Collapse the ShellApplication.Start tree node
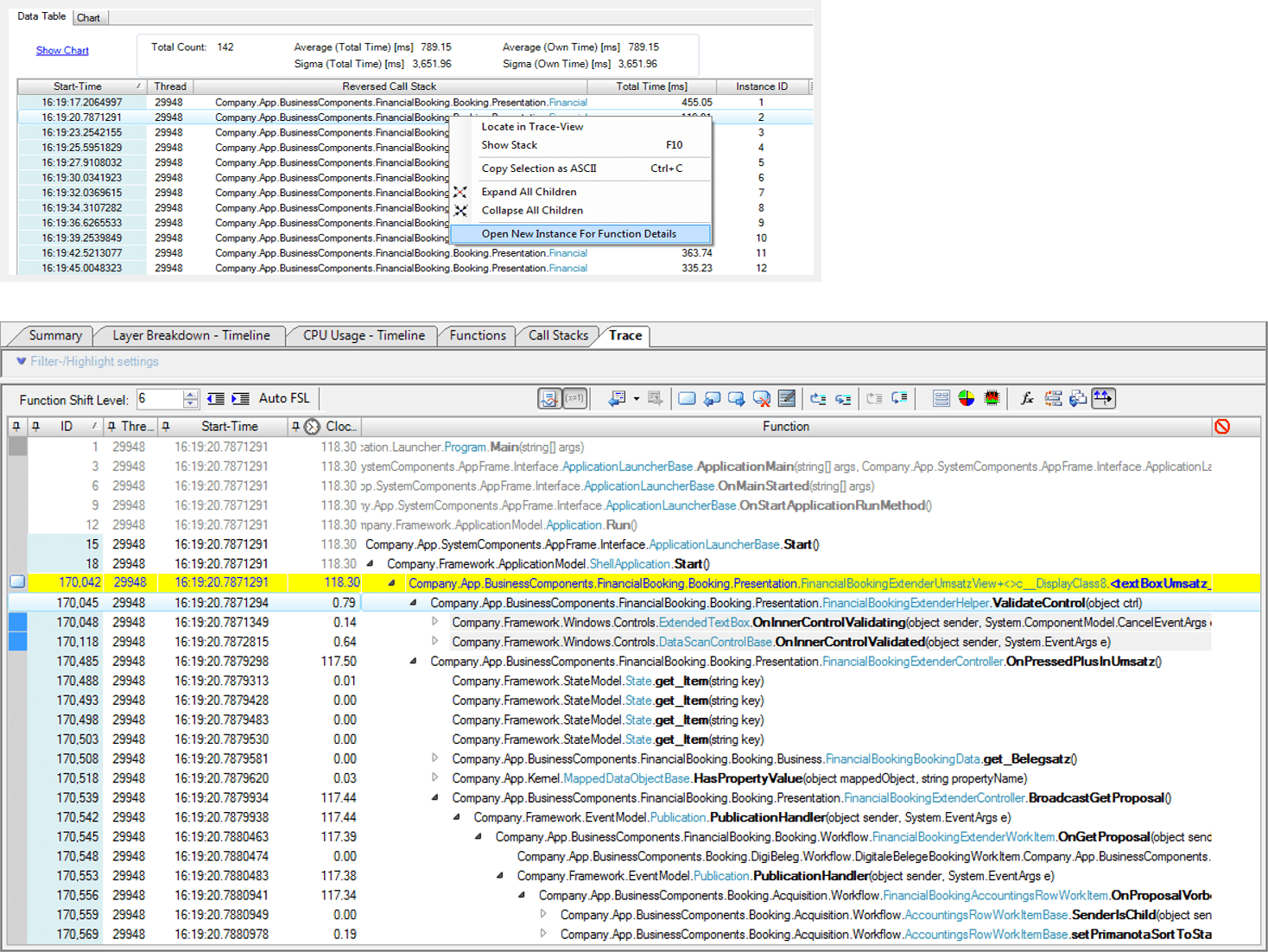This screenshot has height=952, width=1268. point(370,563)
